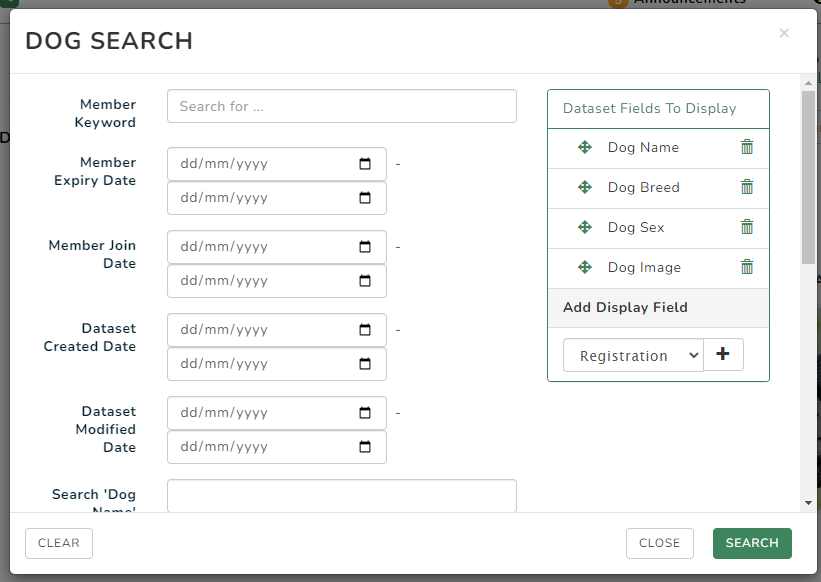The width and height of the screenshot is (821, 582).
Task: Click the Dog Name field label
Action: (643, 148)
